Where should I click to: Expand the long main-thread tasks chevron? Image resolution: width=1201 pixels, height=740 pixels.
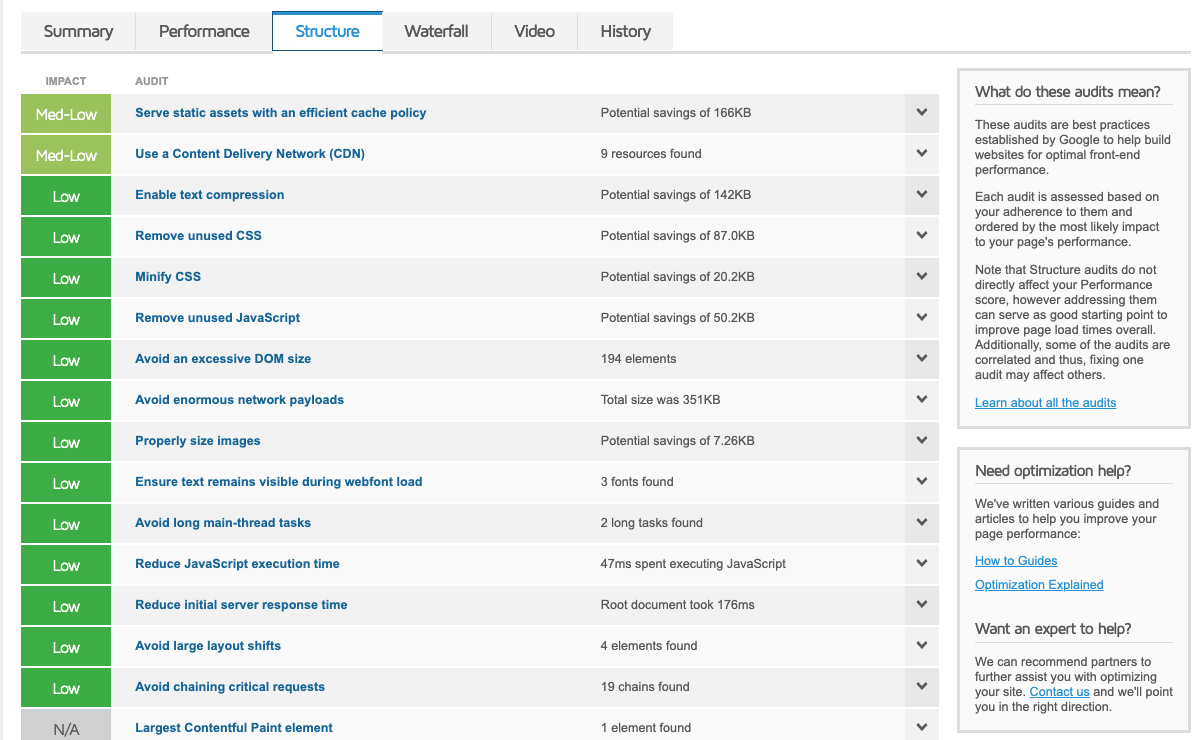coord(922,523)
